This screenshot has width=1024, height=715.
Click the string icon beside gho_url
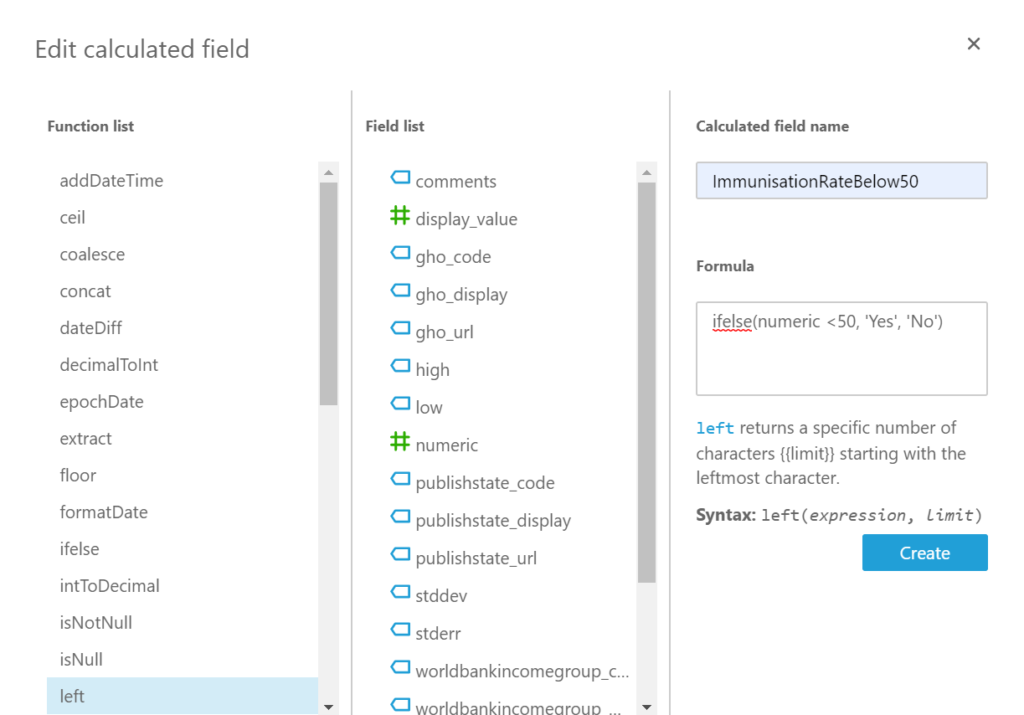[400, 328]
